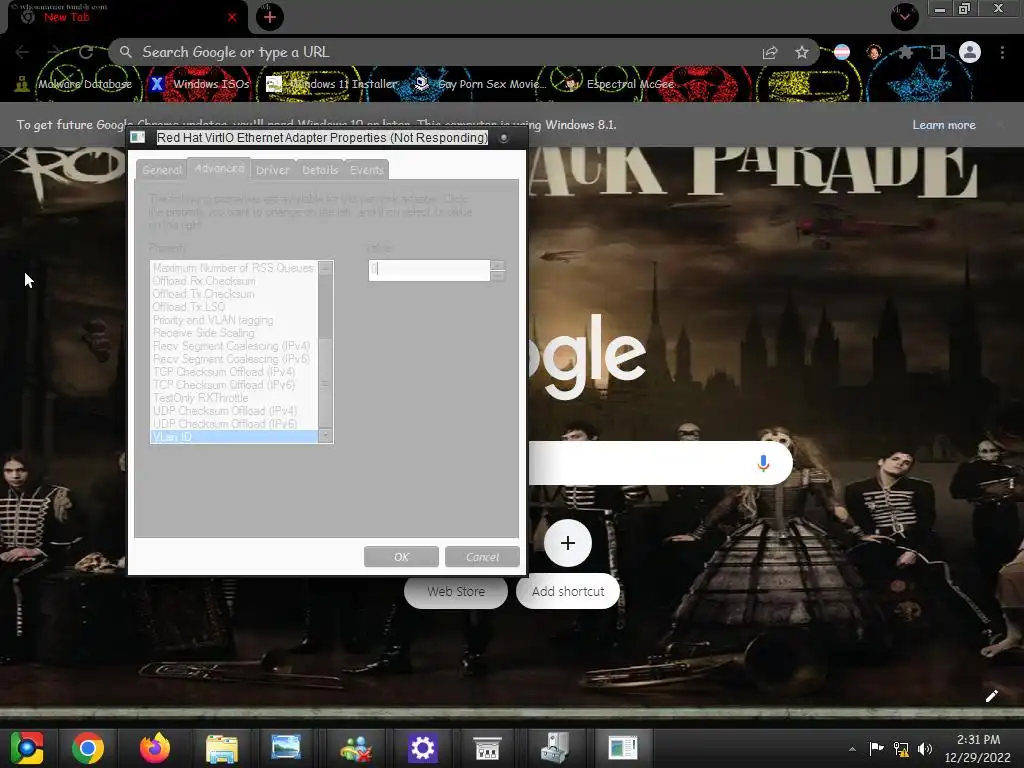Click Cancel in the adapter Properties dialog
Image resolution: width=1024 pixels, height=768 pixels.
[482, 556]
